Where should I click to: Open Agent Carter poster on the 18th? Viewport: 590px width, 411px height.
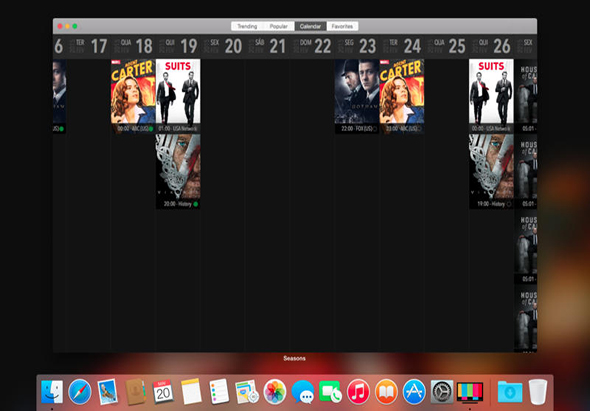click(133, 91)
